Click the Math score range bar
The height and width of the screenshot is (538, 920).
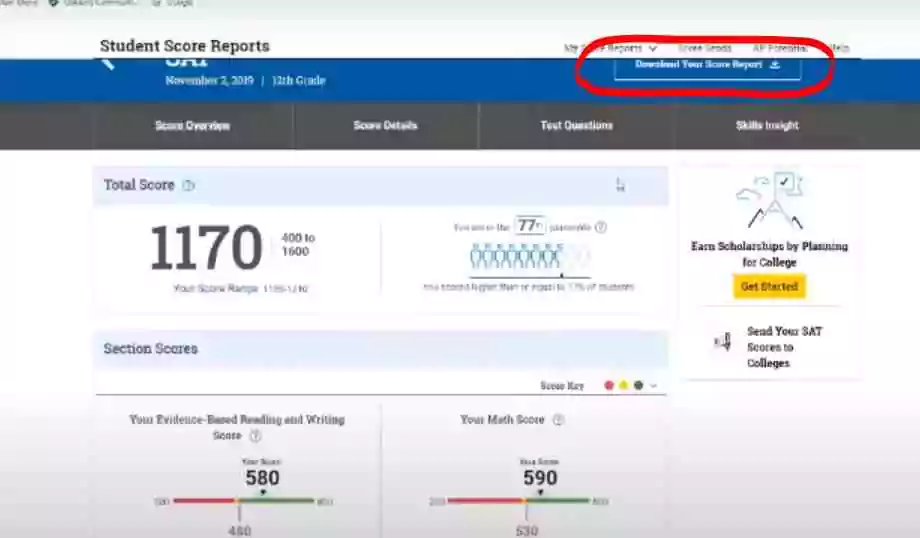(x=519, y=500)
